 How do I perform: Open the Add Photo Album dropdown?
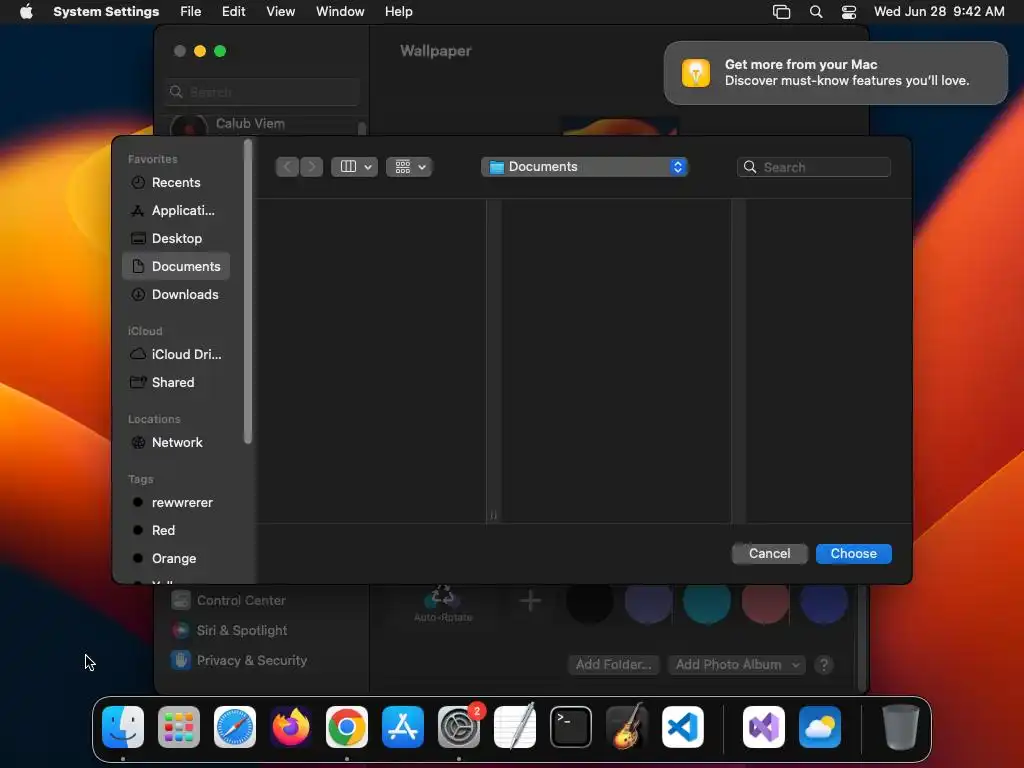[x=737, y=665]
